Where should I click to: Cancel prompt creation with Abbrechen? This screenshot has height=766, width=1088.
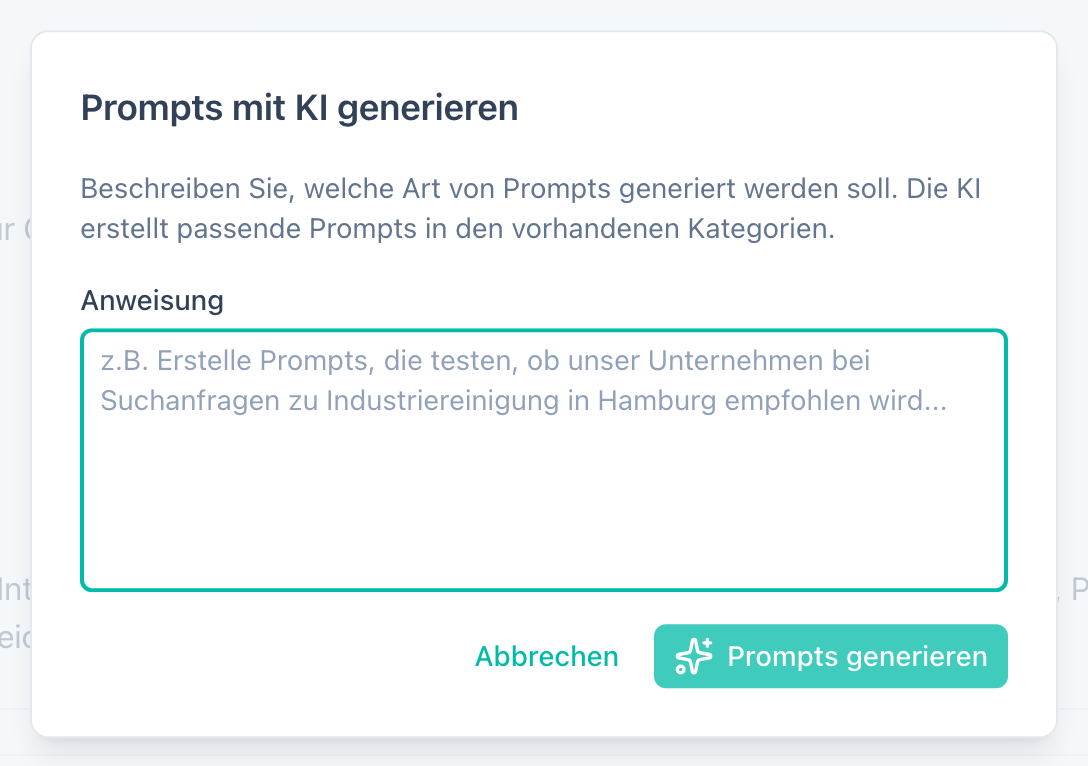pos(546,656)
